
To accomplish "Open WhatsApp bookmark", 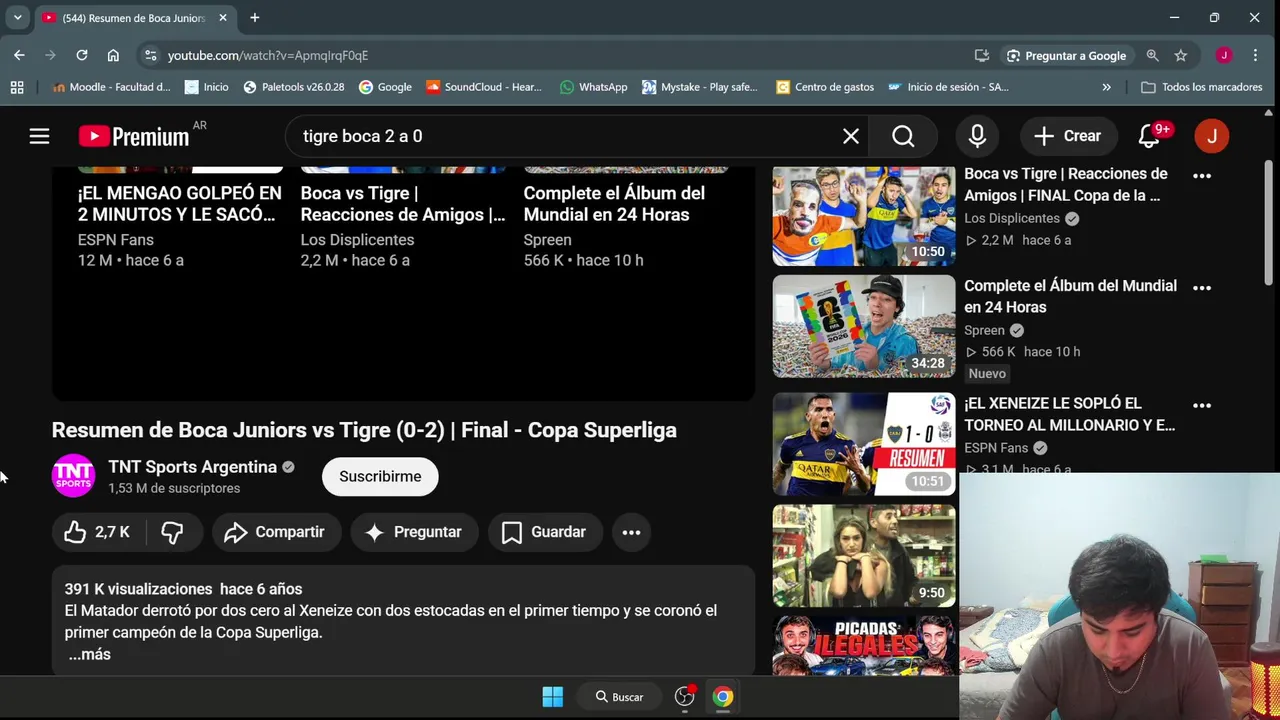I will (x=593, y=87).
